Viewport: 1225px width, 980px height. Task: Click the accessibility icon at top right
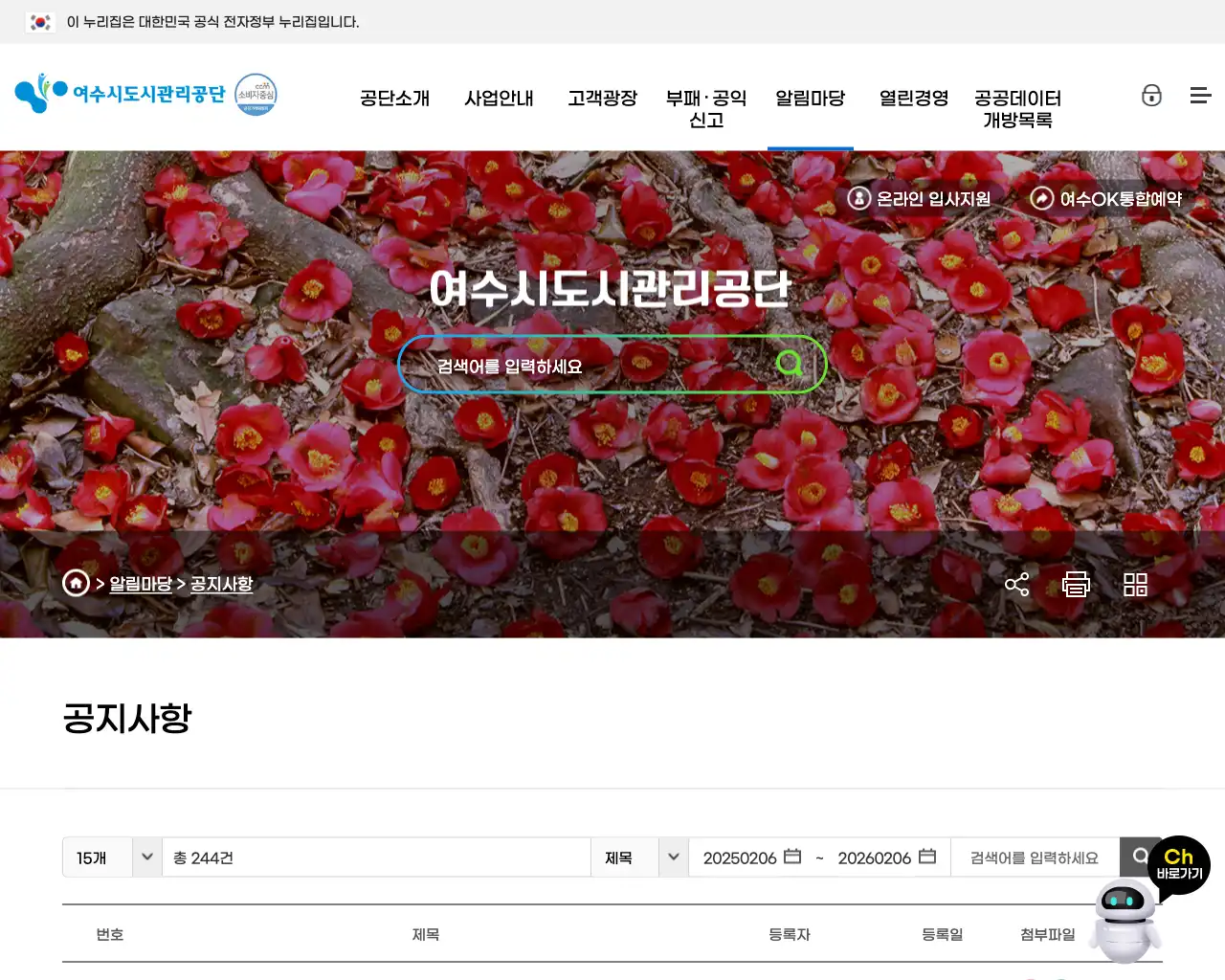[x=1152, y=96]
